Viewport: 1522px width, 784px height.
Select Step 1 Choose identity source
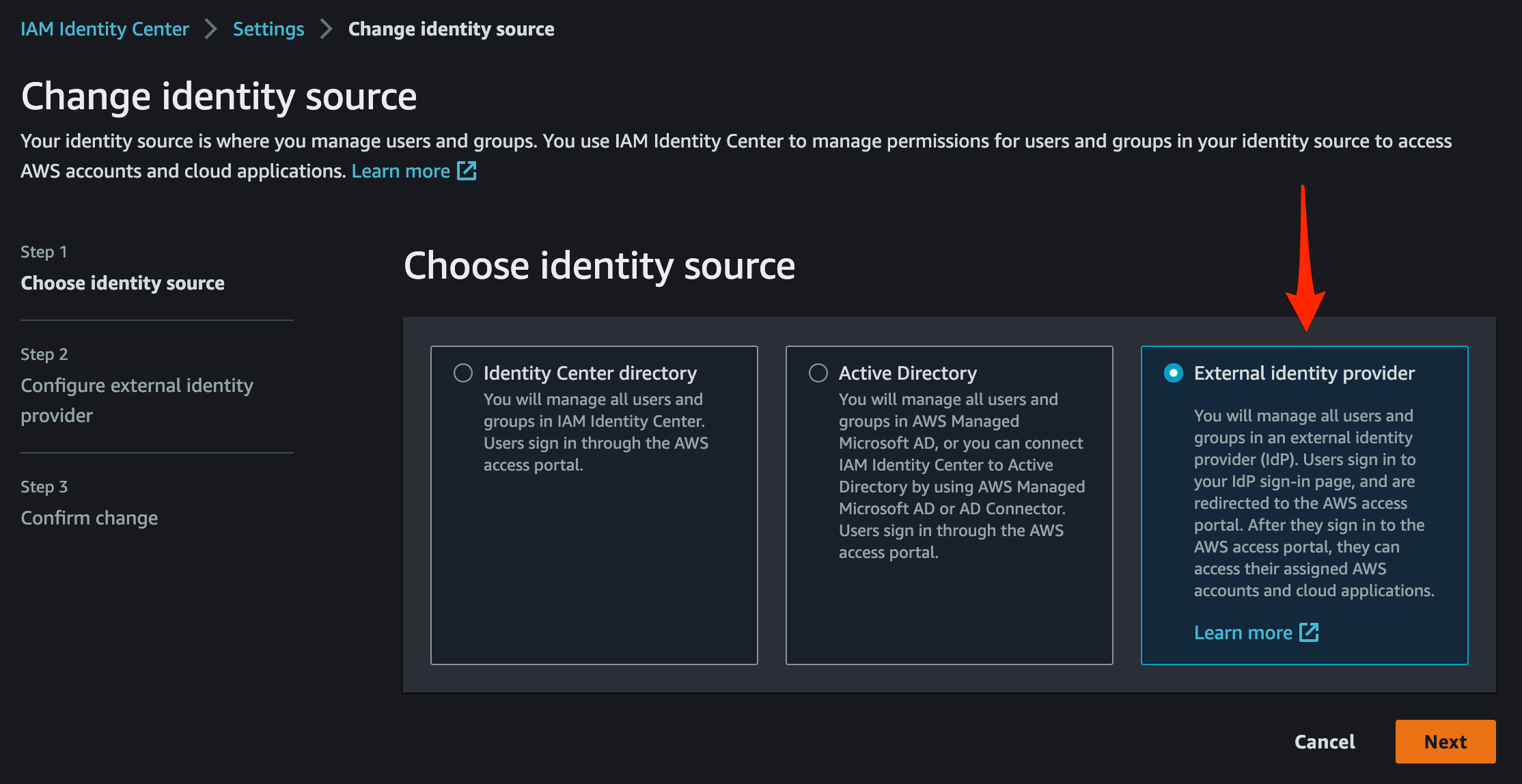(x=123, y=283)
